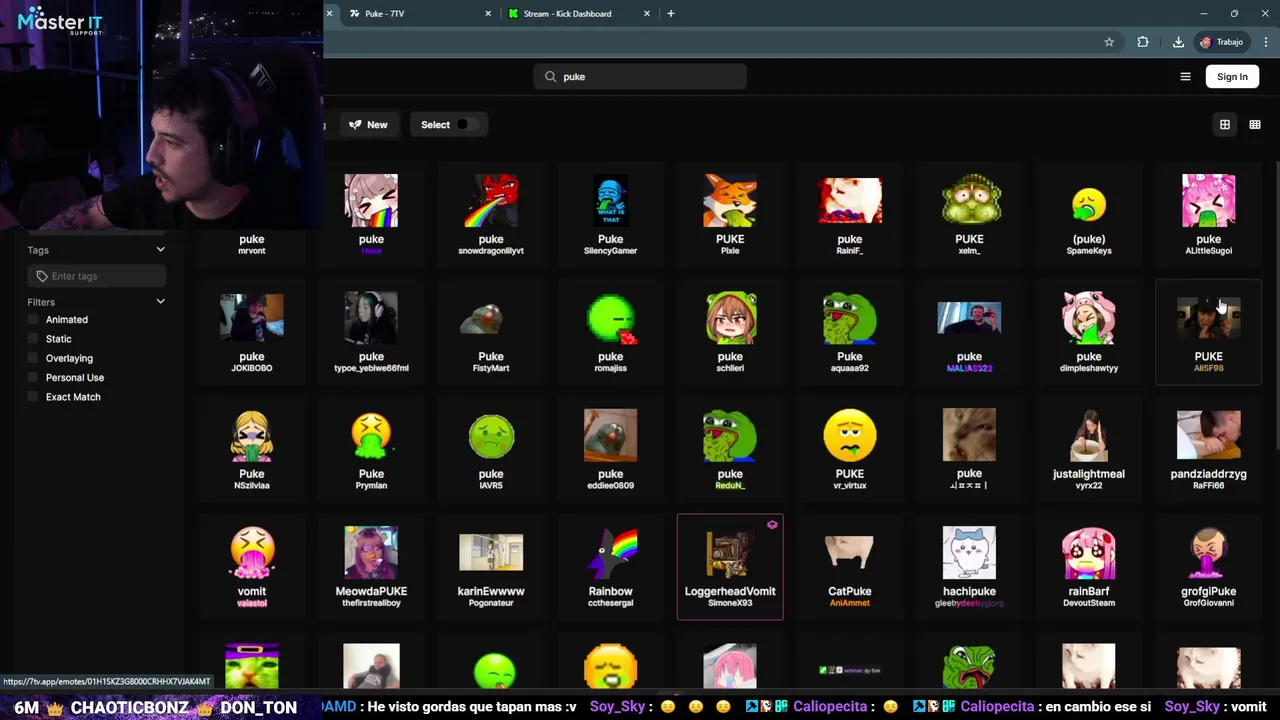Open RedwN_ uploader link
Image resolution: width=1280 pixels, height=720 pixels.
coord(730,486)
